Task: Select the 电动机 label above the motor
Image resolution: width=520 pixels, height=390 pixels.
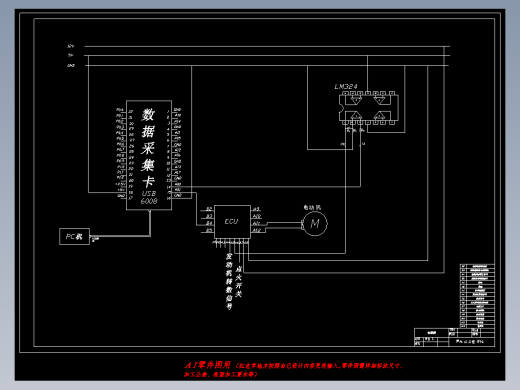Action: 312,207
